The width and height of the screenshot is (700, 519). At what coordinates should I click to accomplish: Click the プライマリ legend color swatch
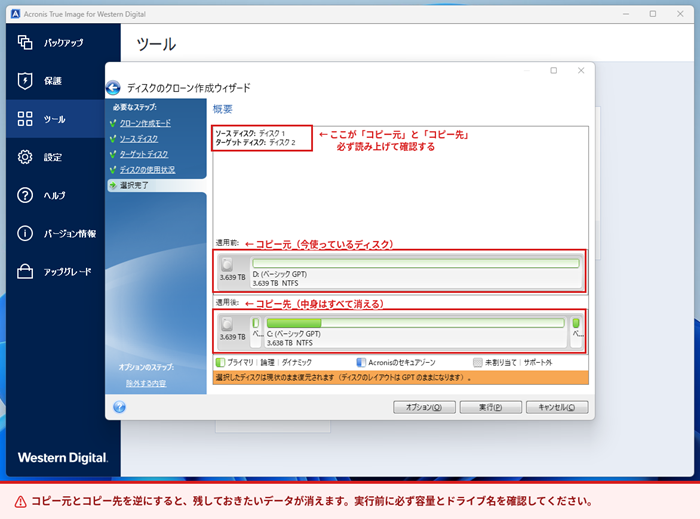coord(220,362)
